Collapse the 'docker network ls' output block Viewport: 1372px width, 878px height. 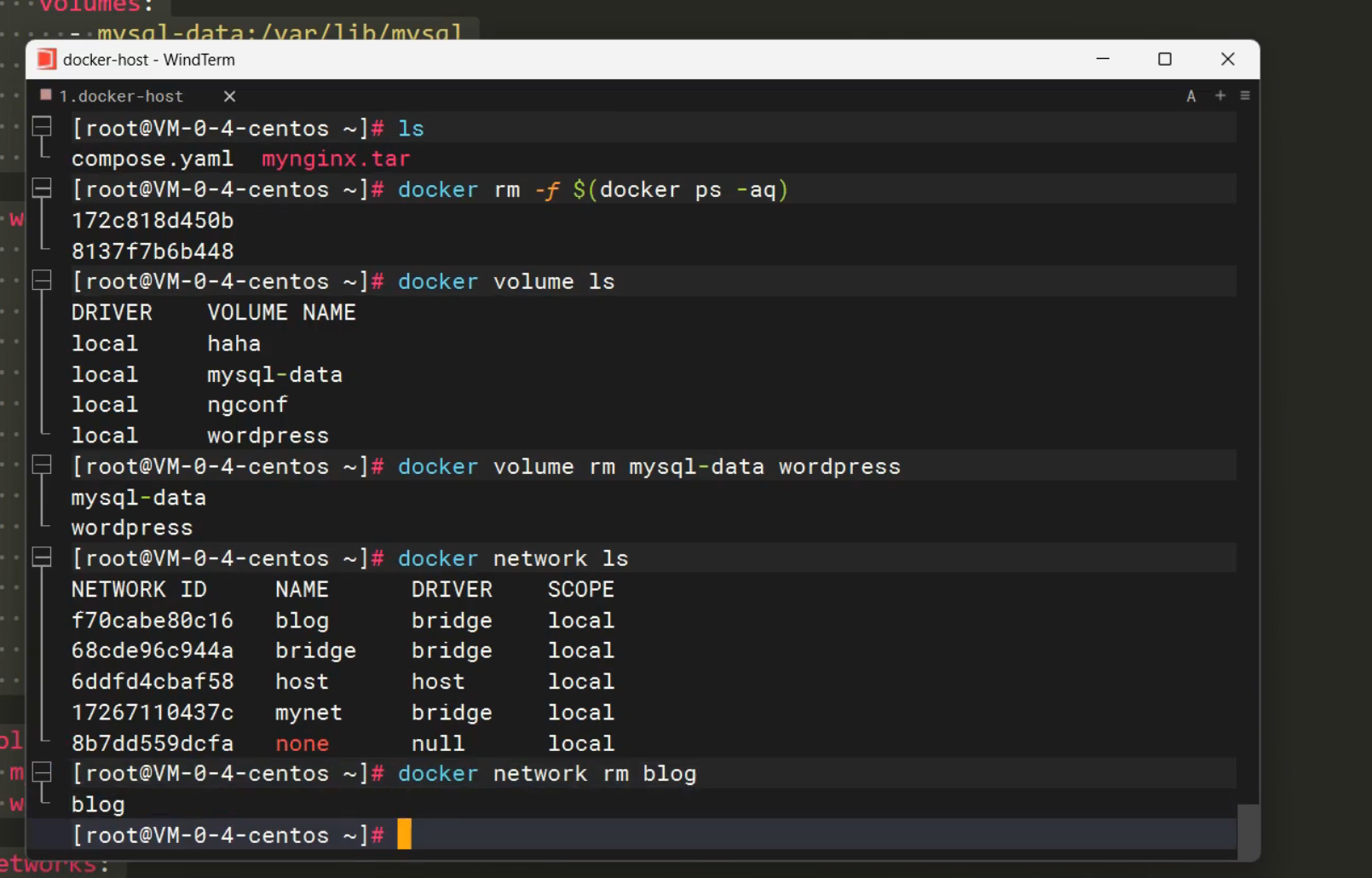tap(42, 557)
